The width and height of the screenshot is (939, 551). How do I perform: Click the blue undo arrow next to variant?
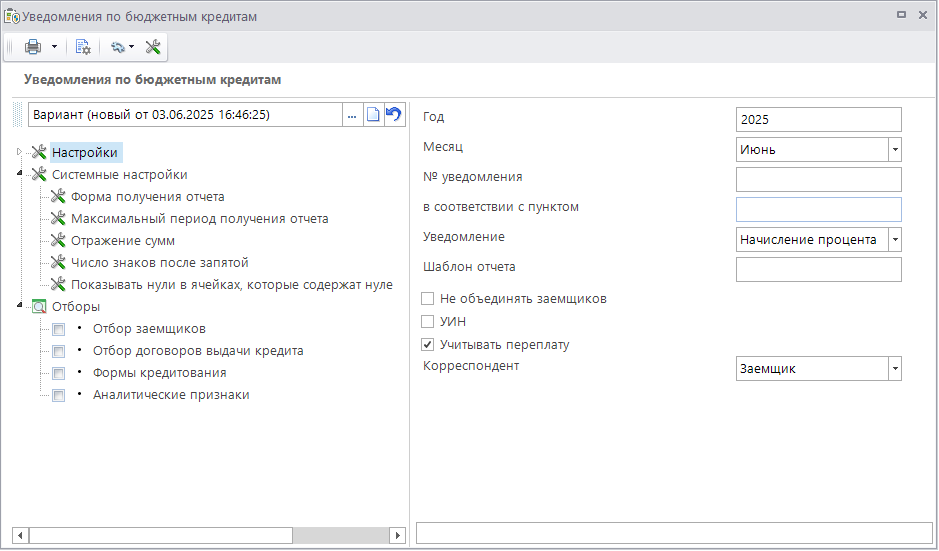pos(394,115)
